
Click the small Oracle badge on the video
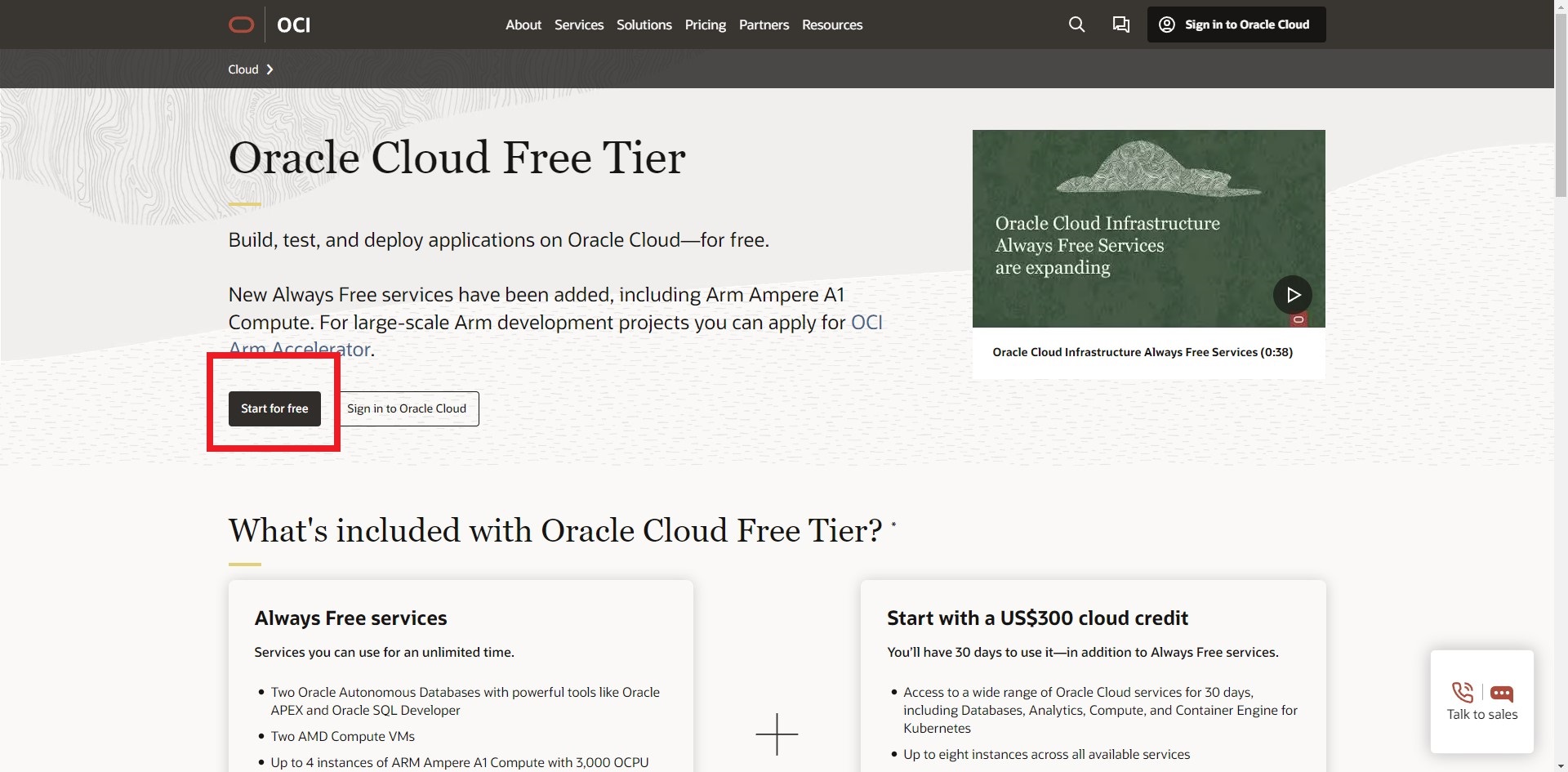point(1298,319)
